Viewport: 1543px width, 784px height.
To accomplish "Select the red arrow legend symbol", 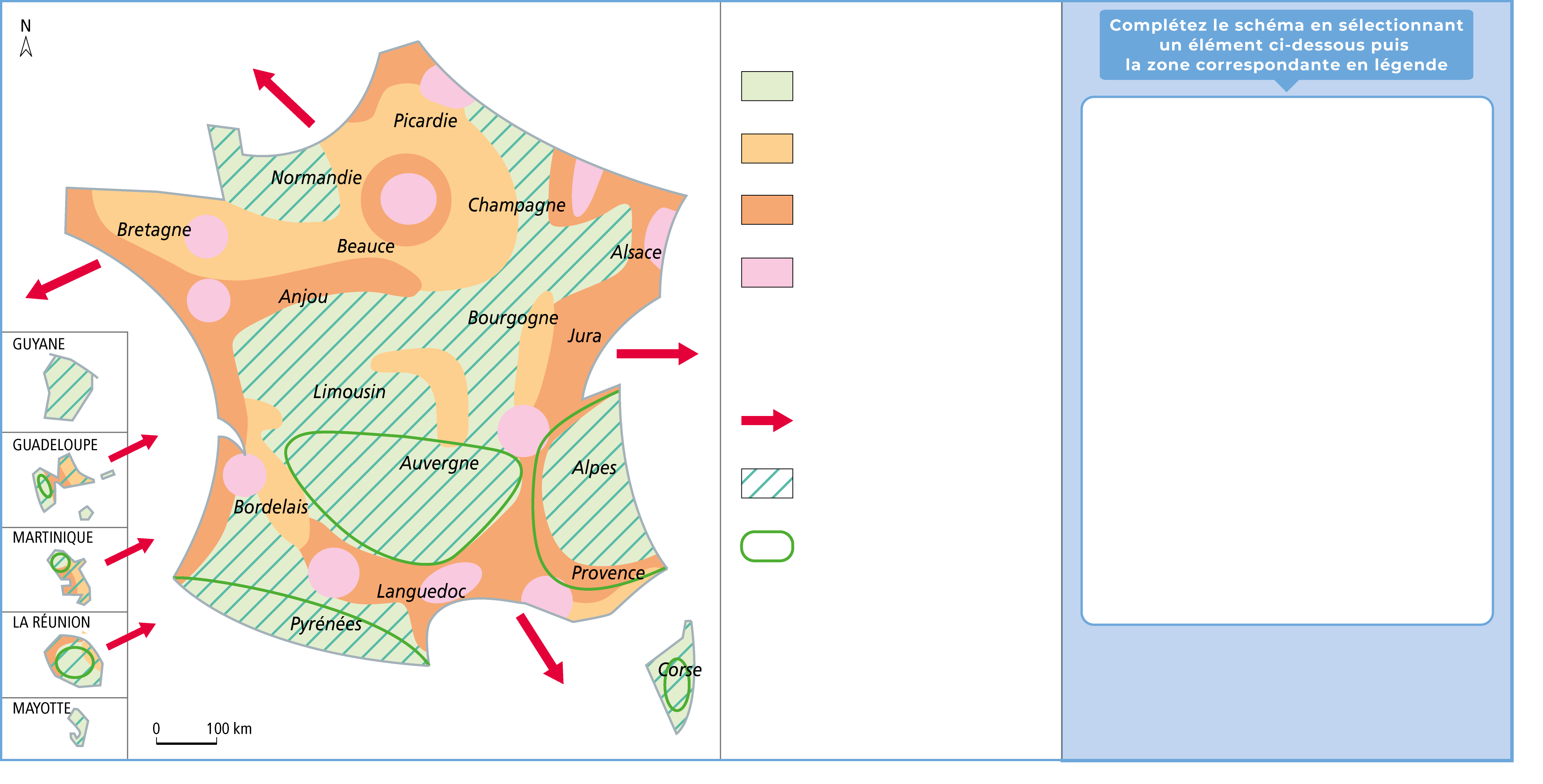I will coord(767,421).
